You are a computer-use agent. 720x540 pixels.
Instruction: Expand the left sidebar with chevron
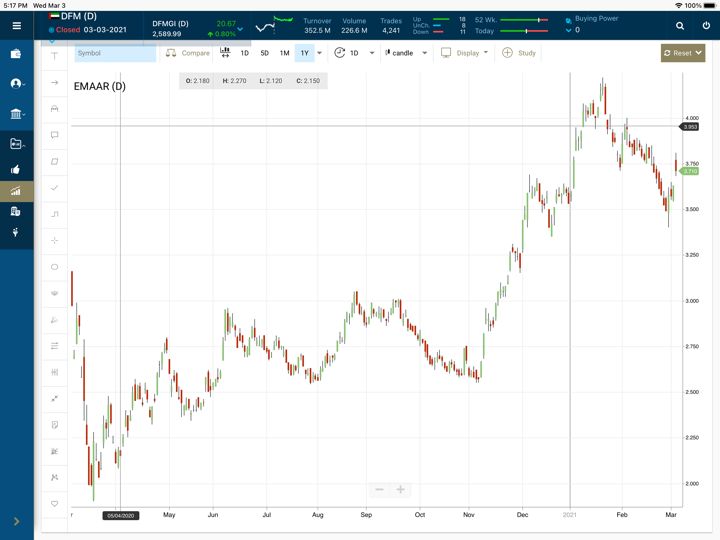16,521
